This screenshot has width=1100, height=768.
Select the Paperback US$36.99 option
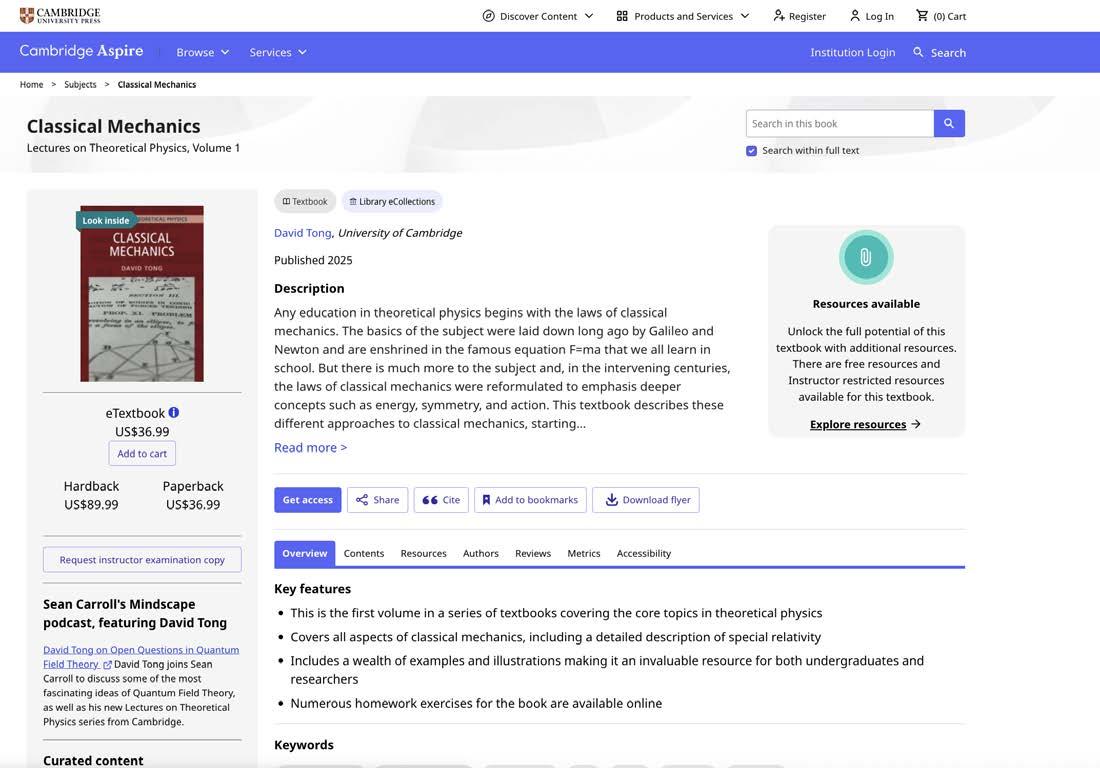pos(193,495)
